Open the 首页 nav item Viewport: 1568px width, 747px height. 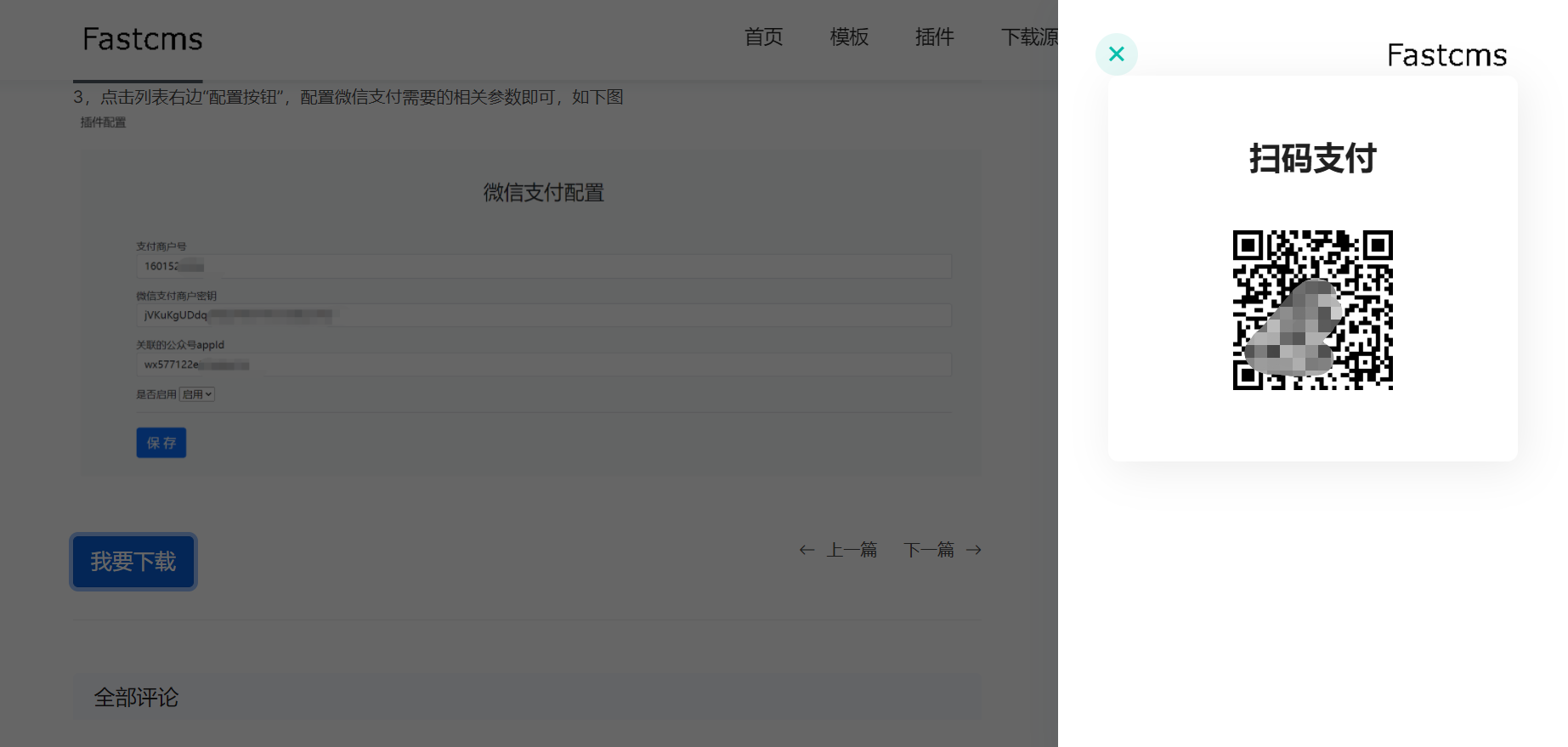(763, 37)
